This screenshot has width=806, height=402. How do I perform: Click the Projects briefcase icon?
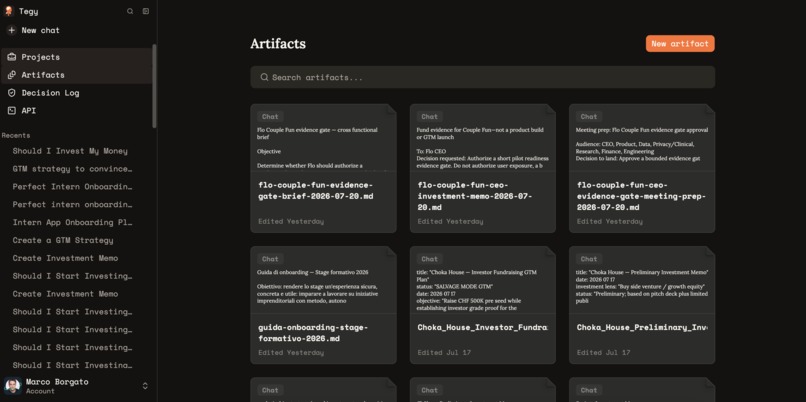tap(11, 57)
